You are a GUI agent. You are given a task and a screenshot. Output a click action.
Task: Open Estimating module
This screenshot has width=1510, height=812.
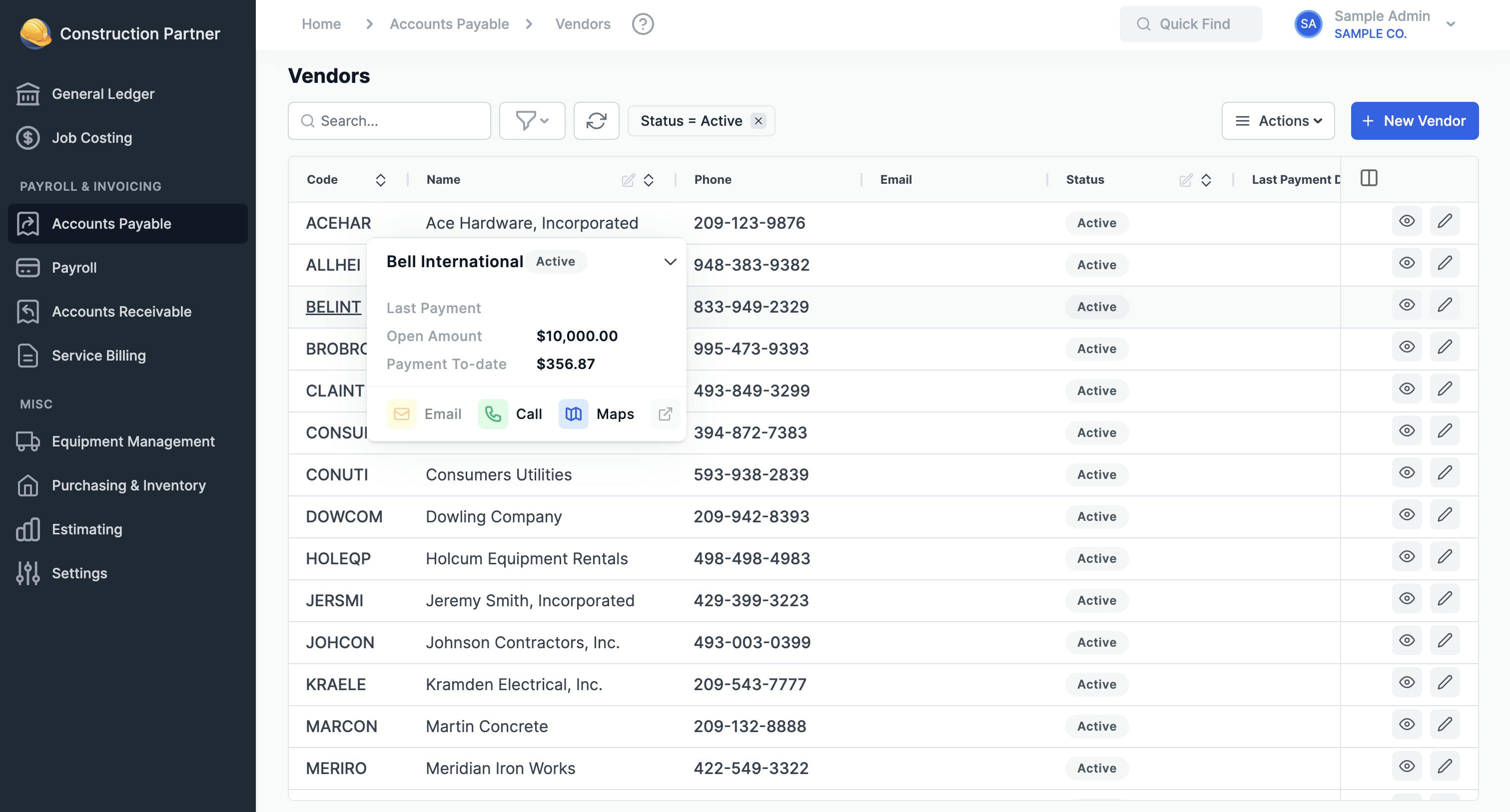tap(128, 529)
